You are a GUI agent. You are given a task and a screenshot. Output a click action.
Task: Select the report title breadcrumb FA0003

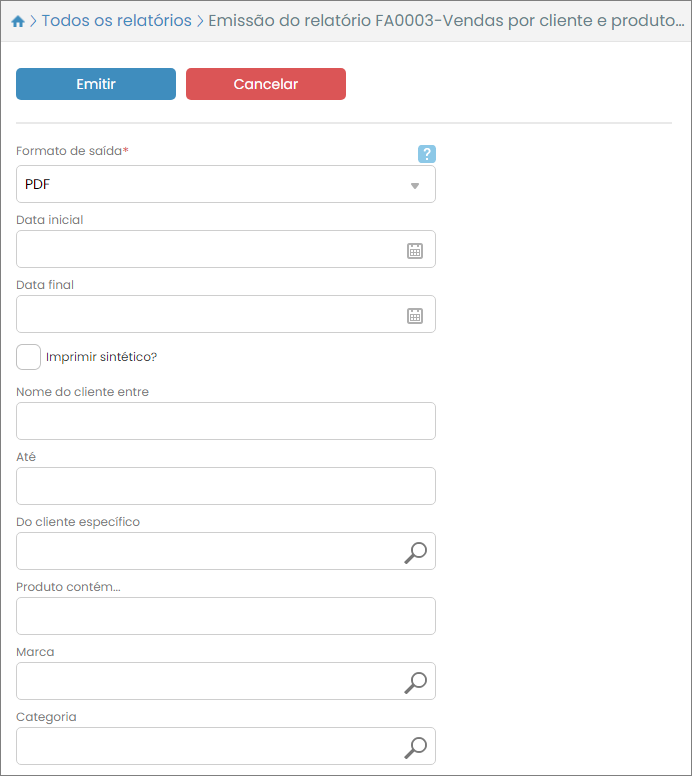pos(439,21)
